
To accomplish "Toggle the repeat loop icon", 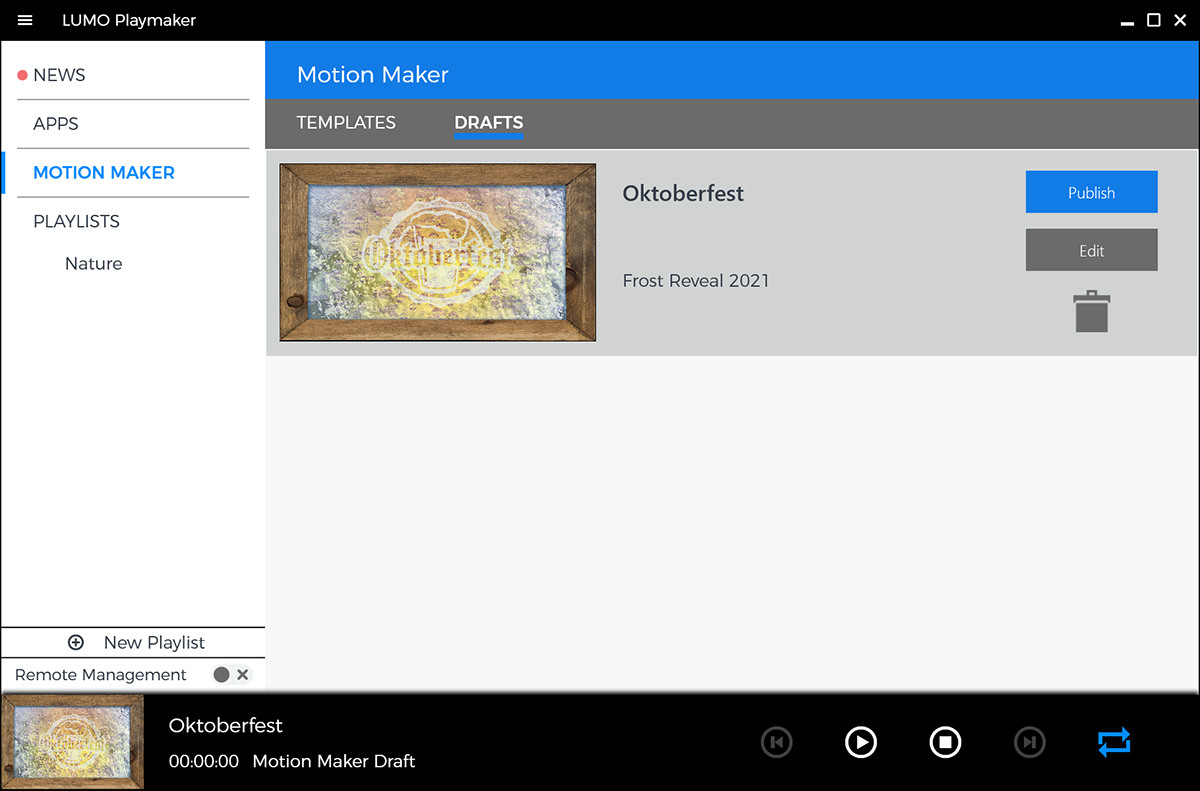I will 1113,742.
